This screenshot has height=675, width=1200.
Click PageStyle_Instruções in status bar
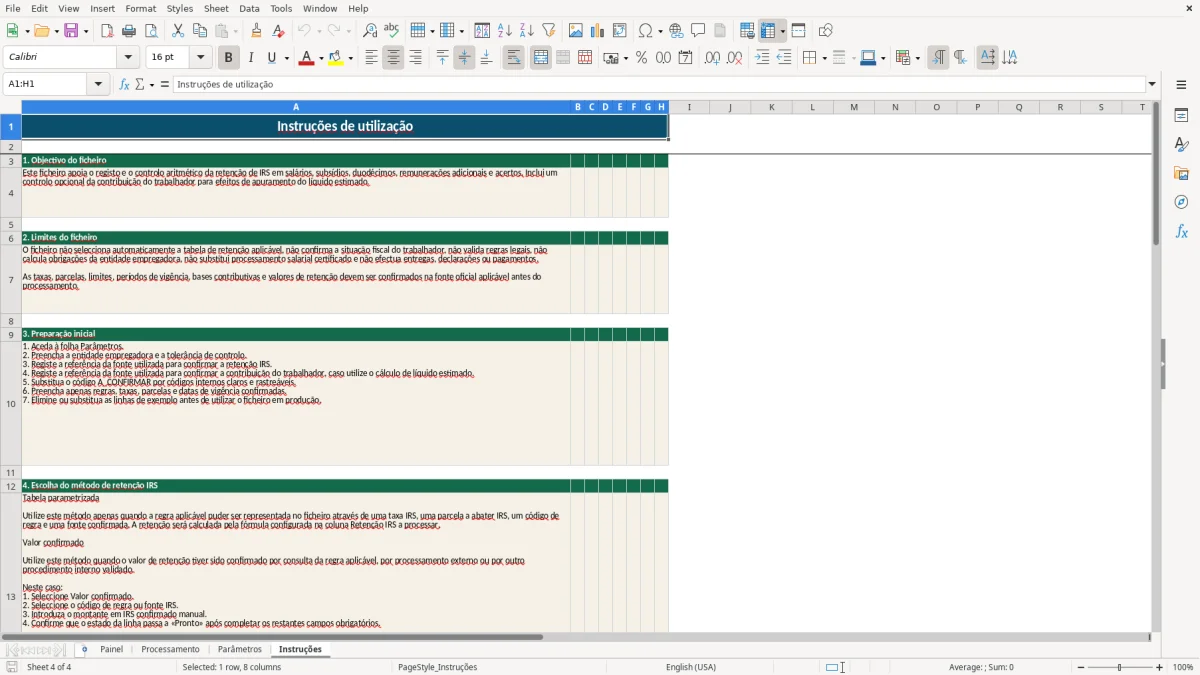point(437,667)
